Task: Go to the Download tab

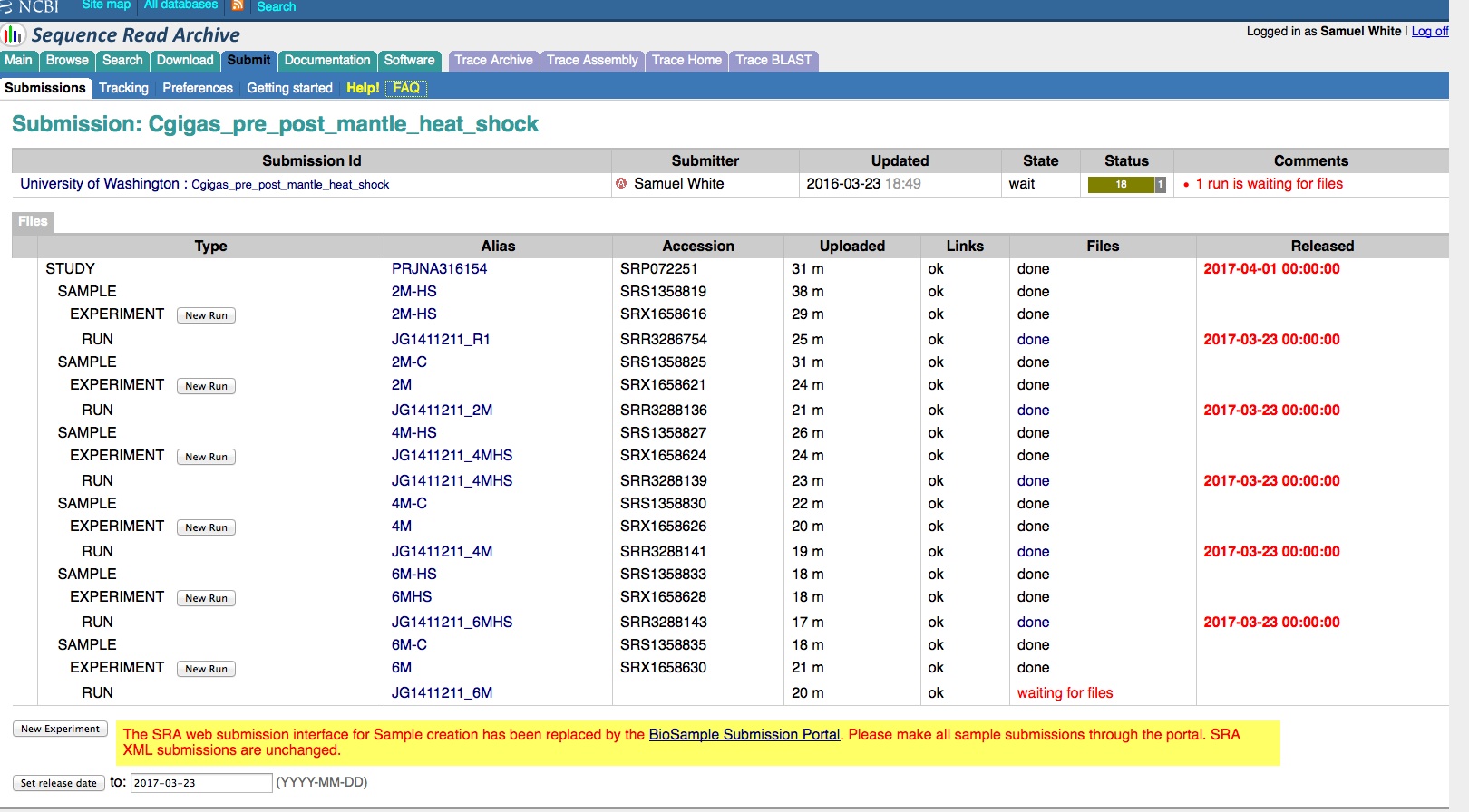Action: click(x=185, y=61)
